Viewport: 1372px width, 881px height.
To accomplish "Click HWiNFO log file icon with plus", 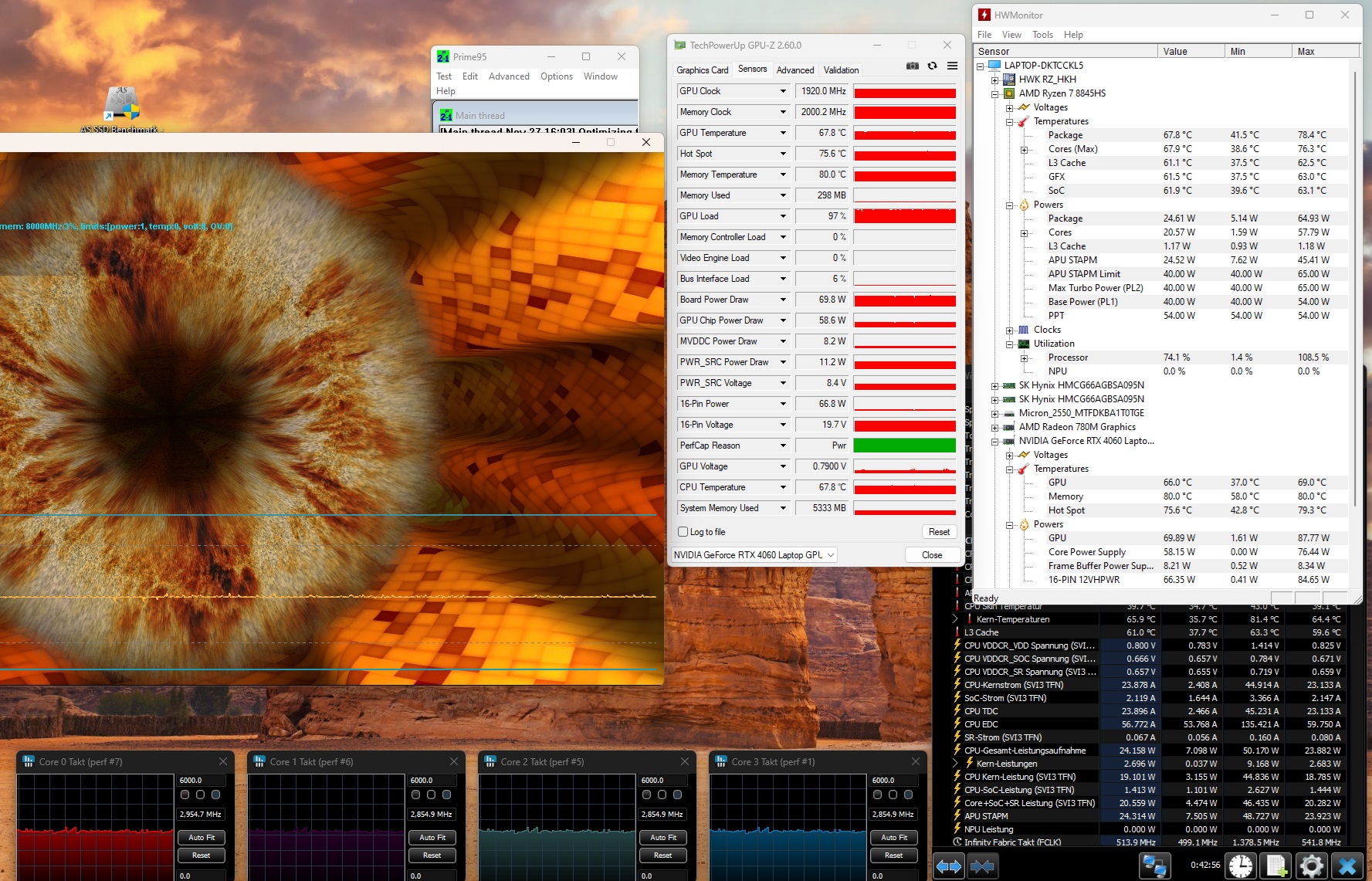I will 1276,866.
